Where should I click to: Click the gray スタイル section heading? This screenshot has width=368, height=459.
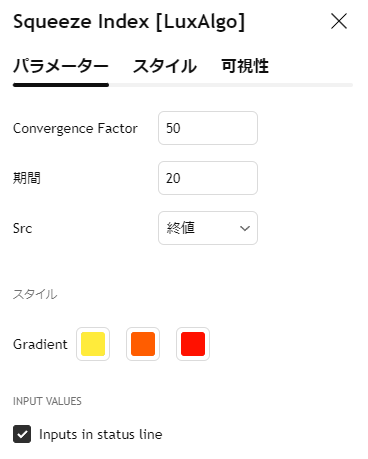35,294
